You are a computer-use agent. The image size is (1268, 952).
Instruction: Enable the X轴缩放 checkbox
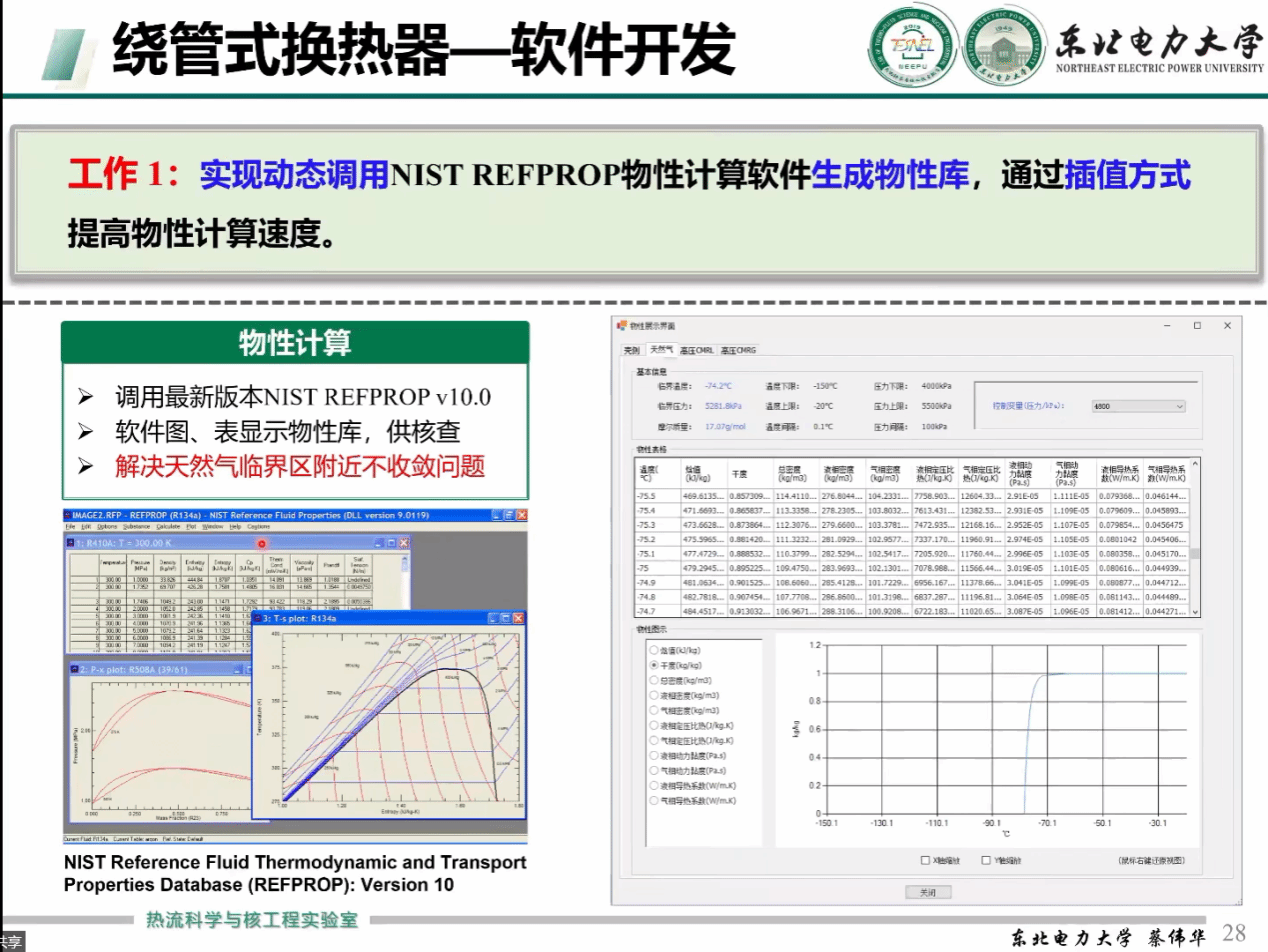pyautogui.click(x=926, y=860)
